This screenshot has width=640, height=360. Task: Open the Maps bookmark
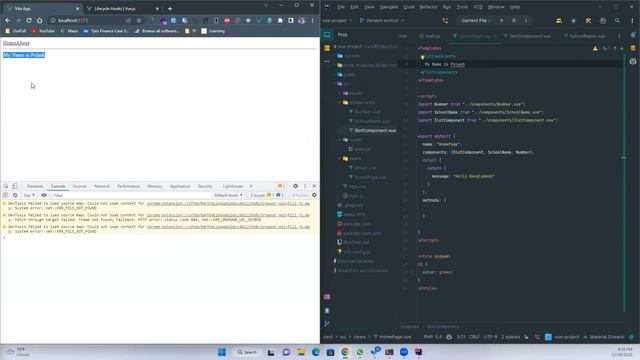[x=69, y=31]
